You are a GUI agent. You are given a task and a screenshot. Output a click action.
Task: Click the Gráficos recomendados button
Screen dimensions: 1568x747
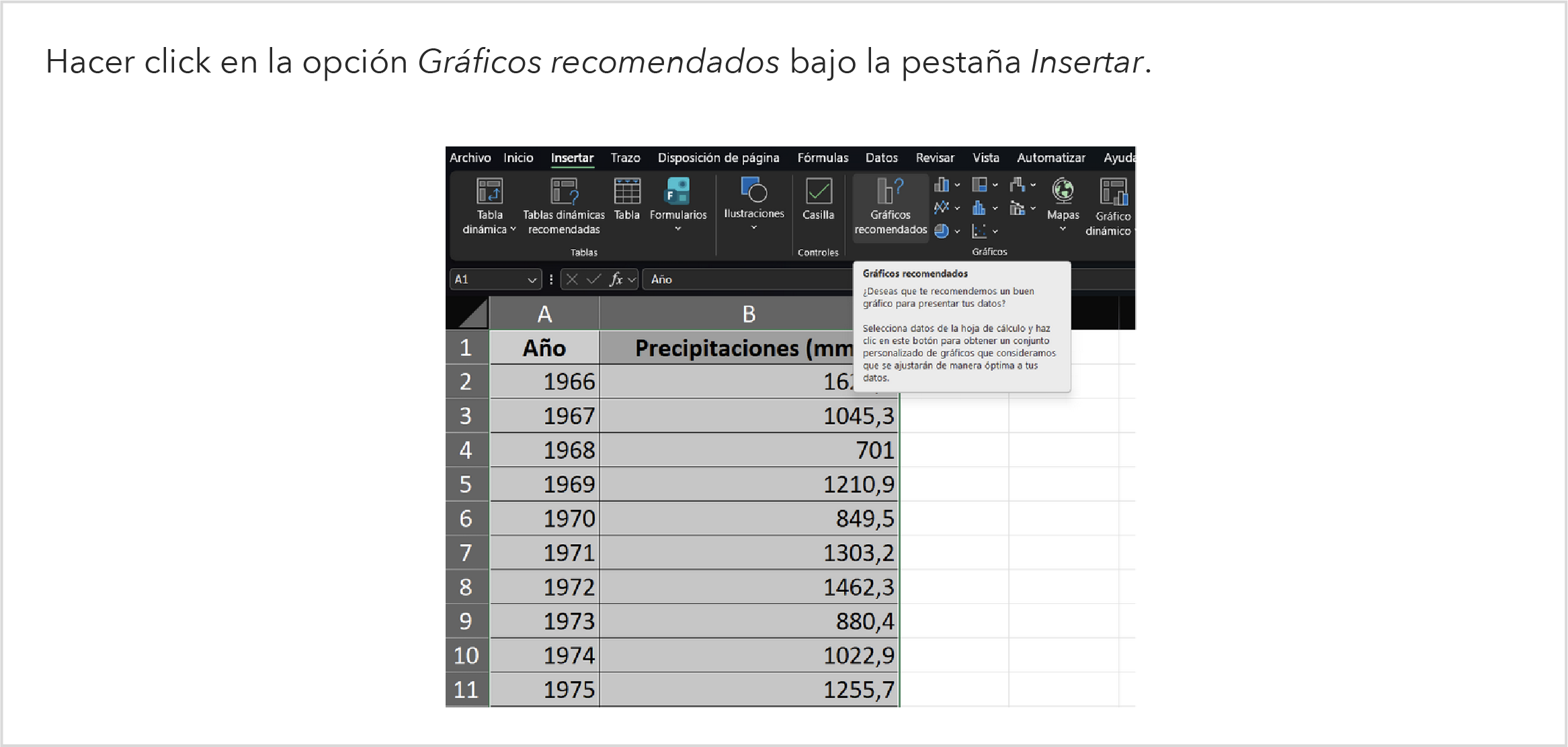tap(890, 207)
